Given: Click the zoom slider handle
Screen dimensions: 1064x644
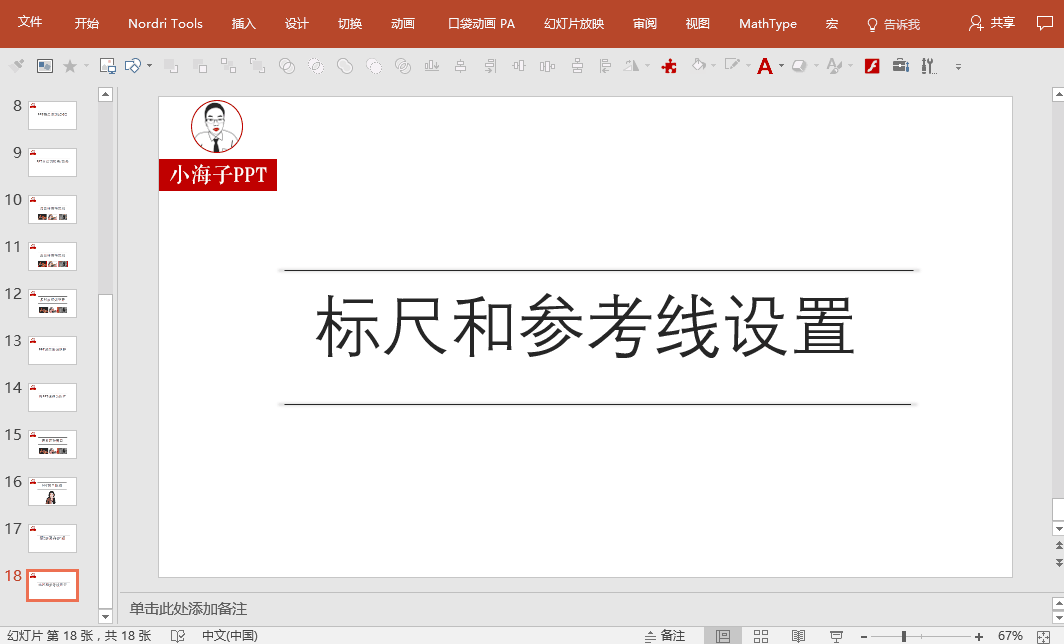Looking at the screenshot, I should (x=903, y=636).
